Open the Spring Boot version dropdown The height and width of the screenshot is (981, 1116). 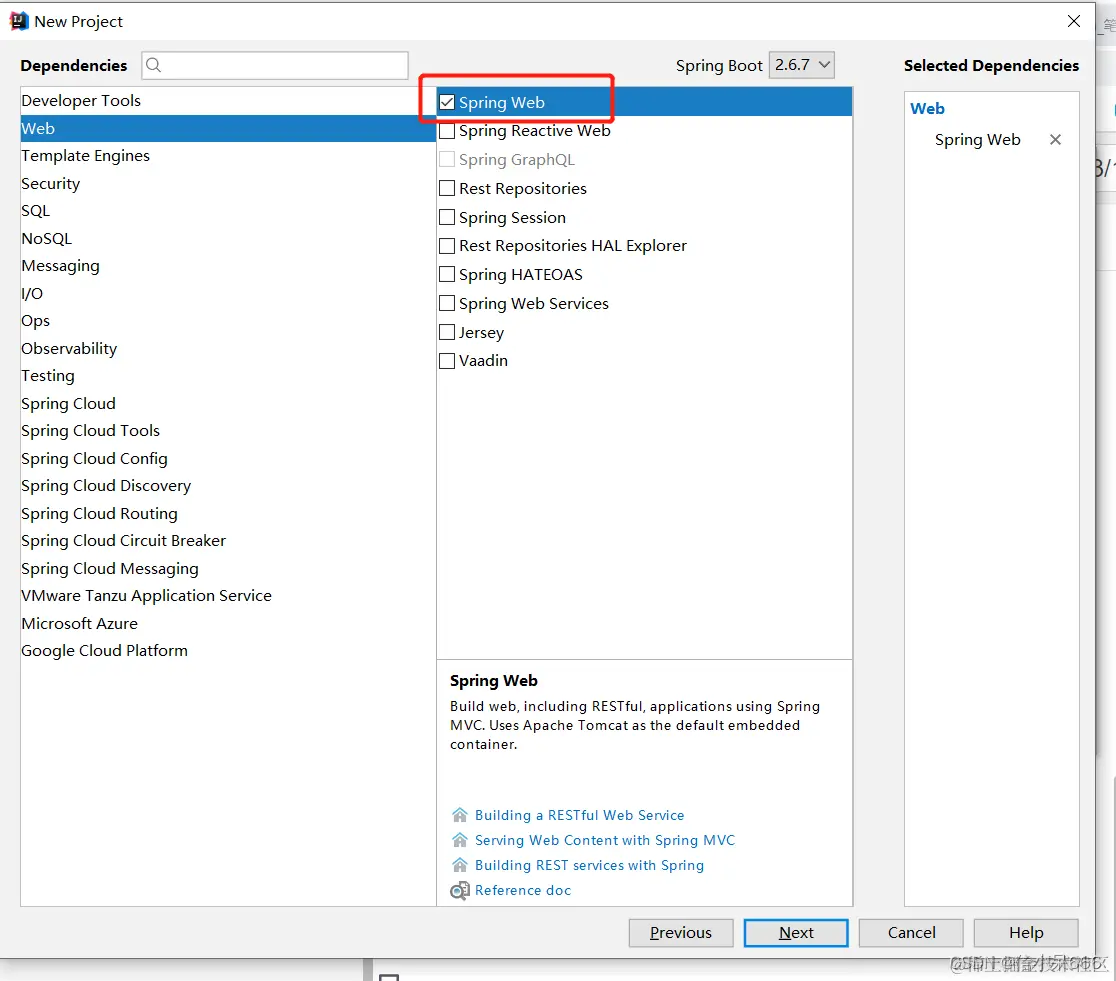(801, 65)
